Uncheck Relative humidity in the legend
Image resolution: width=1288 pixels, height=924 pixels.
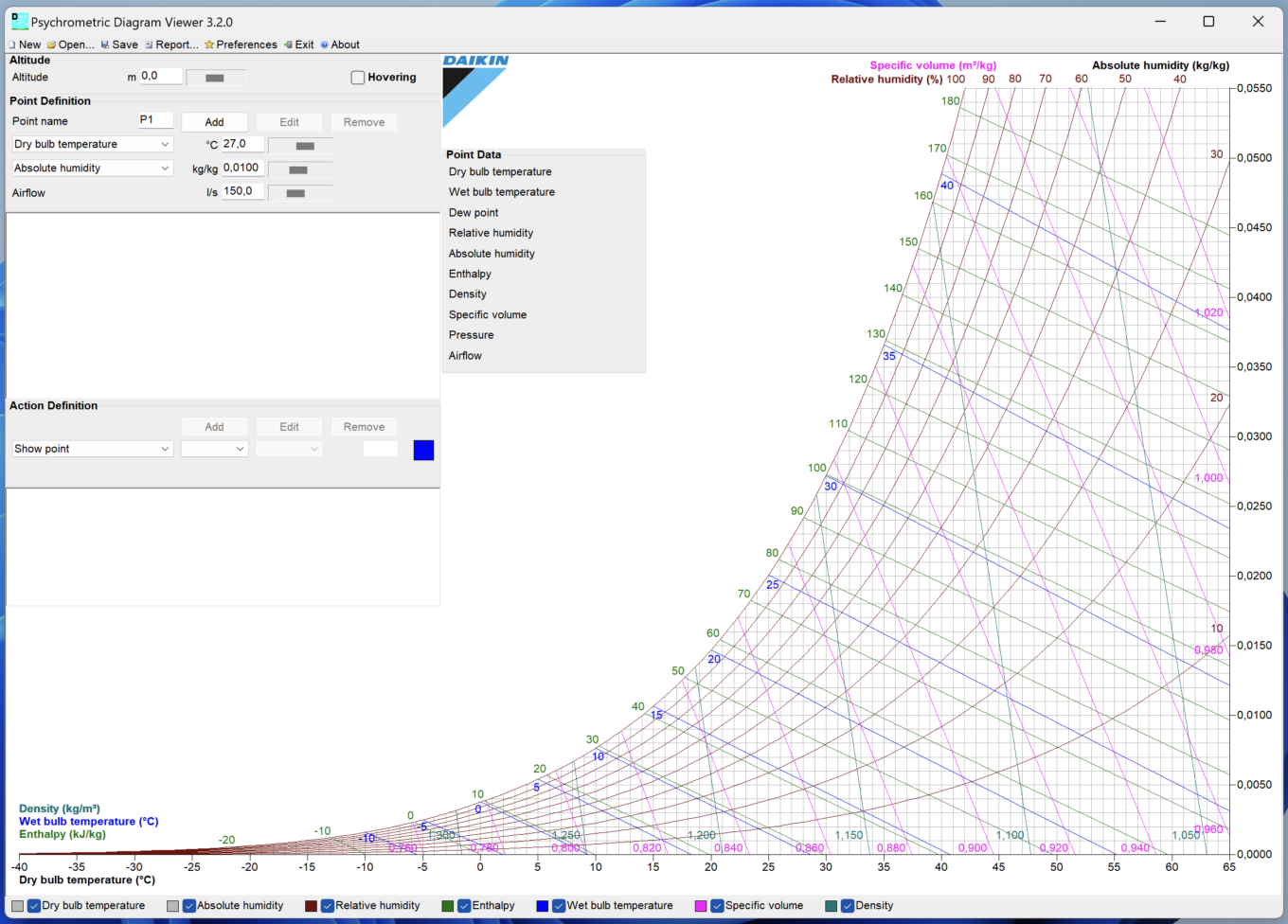[329, 905]
